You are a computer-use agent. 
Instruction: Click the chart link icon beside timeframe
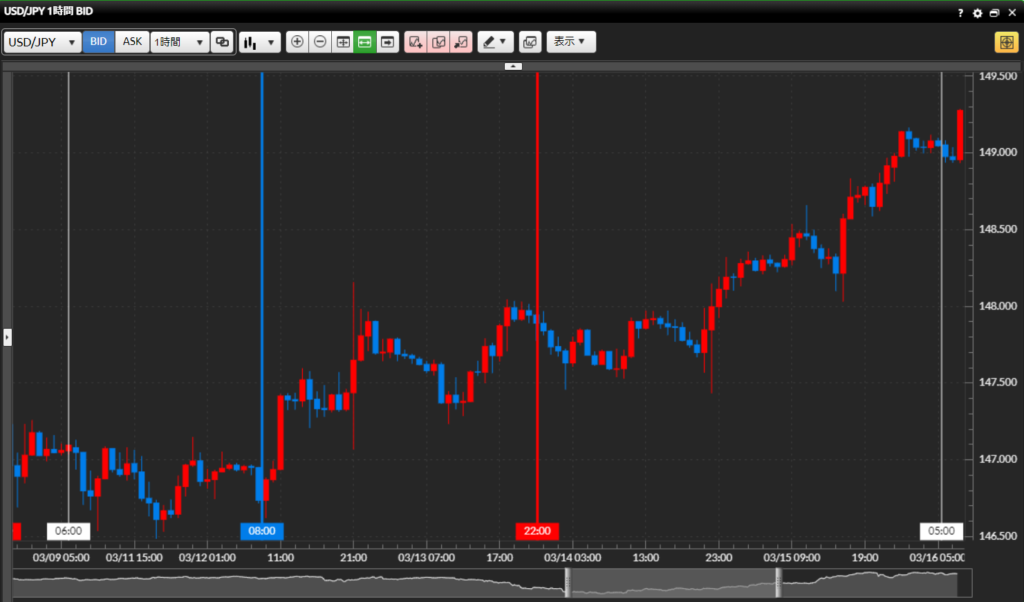click(223, 42)
